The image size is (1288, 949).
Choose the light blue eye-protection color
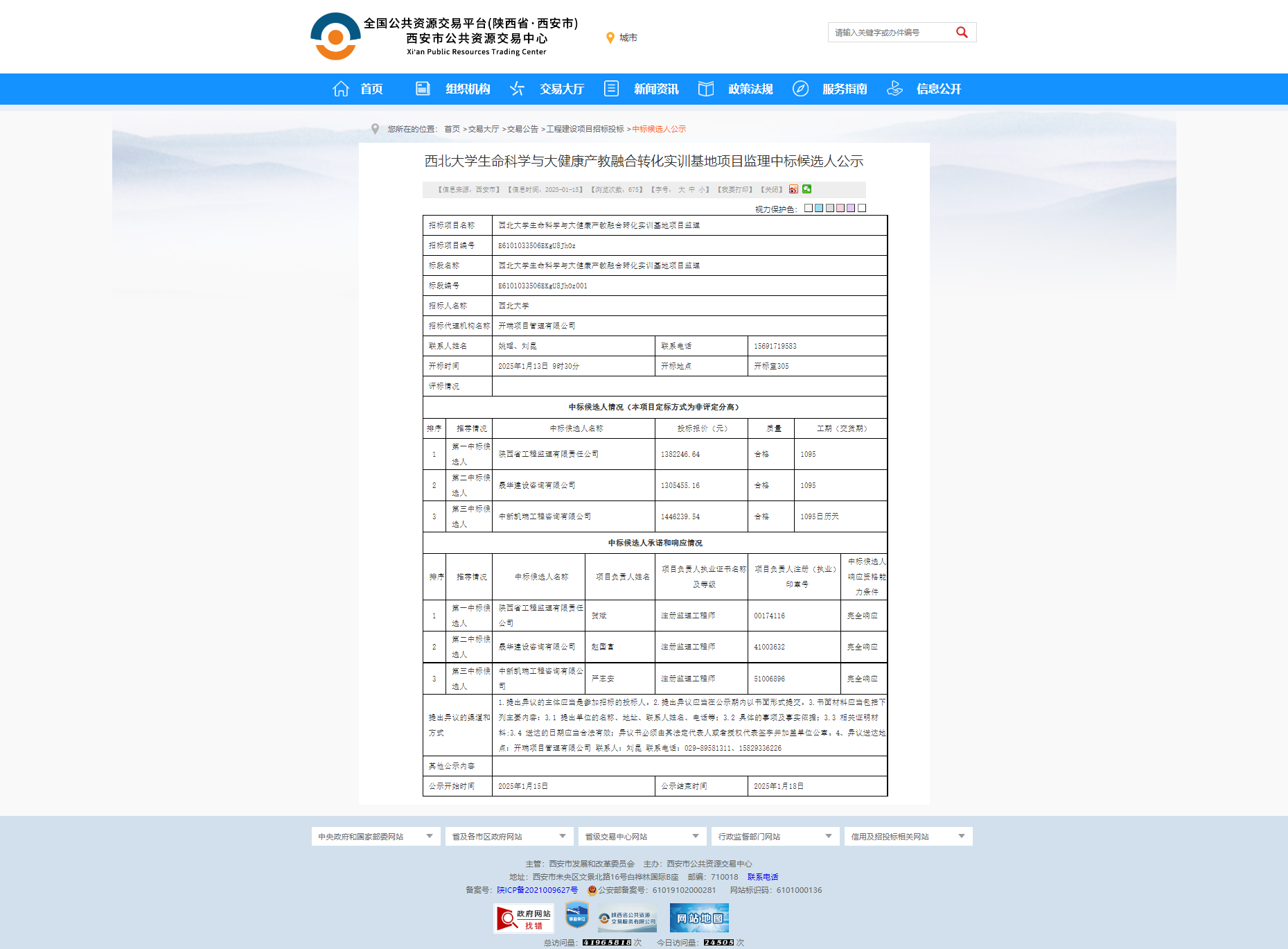pos(819,208)
